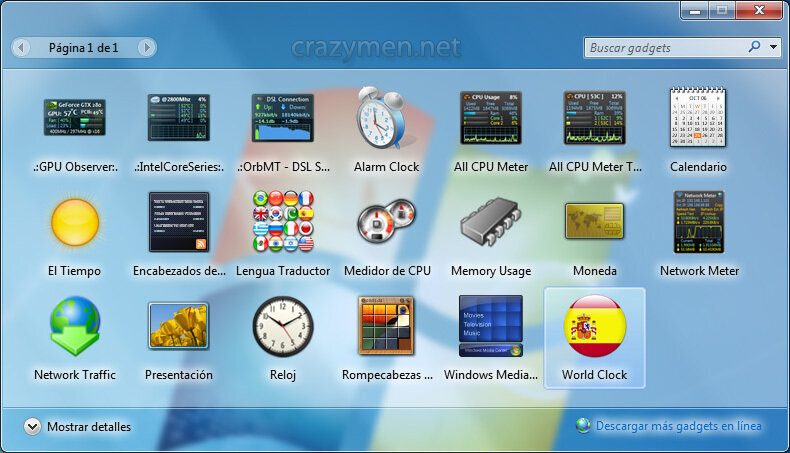Select the Network Traffic globe icon

[x=75, y=326]
